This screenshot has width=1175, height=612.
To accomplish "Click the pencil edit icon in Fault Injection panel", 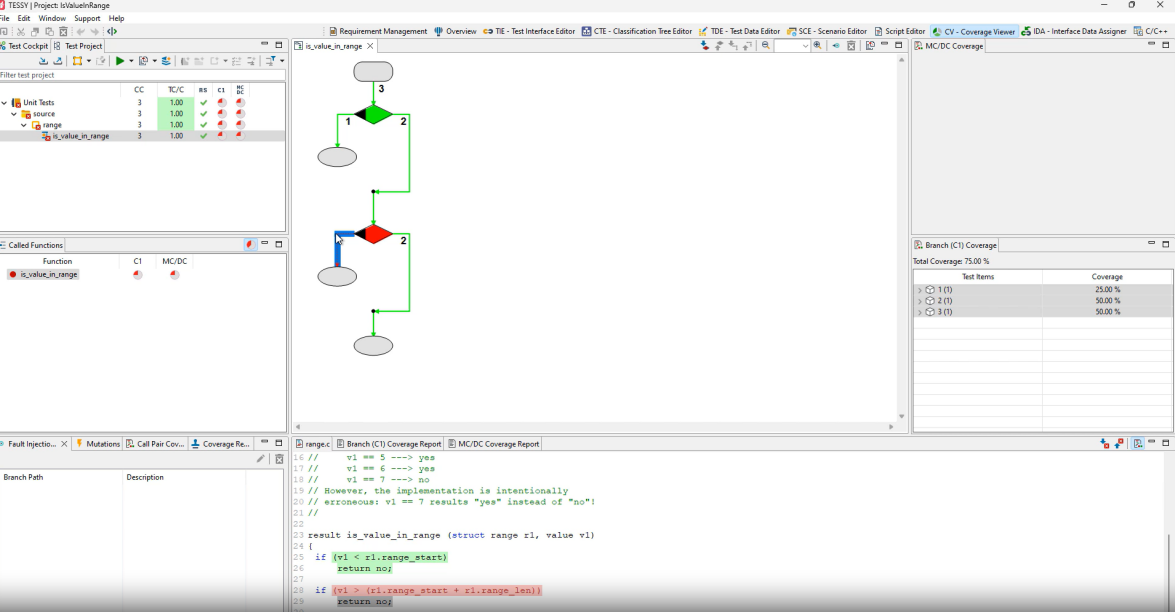I will [261, 459].
